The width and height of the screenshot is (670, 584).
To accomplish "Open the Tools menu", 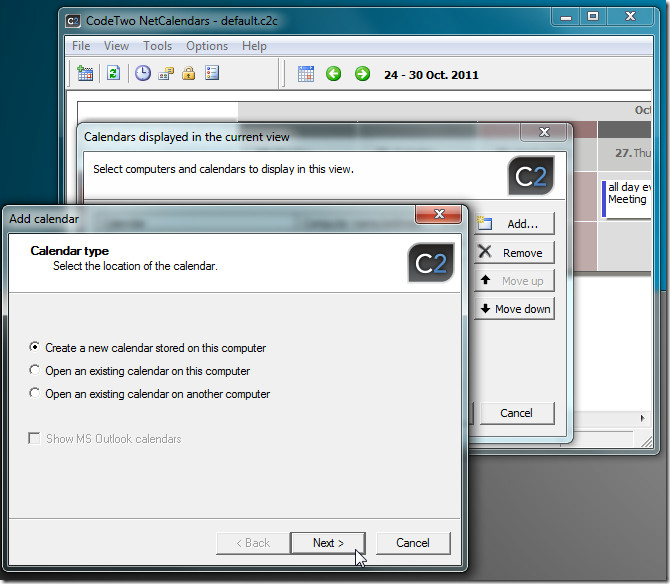I will [x=157, y=46].
